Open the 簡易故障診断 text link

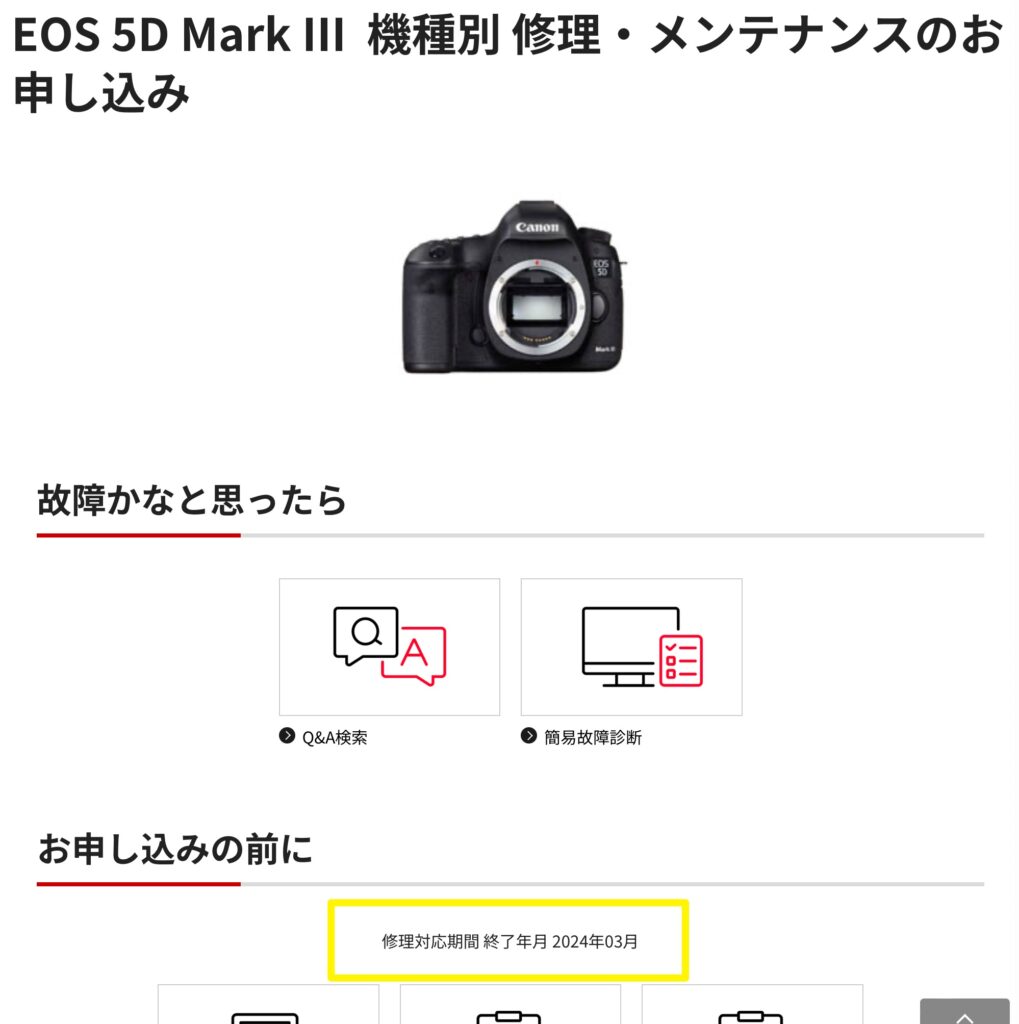point(592,738)
